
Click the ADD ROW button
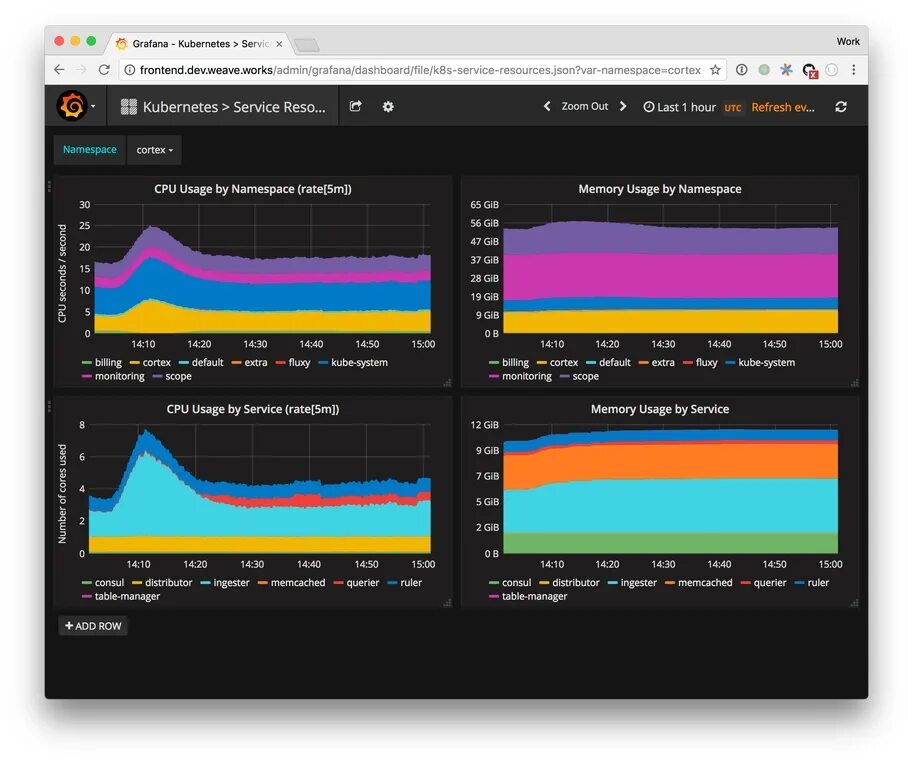[93, 626]
